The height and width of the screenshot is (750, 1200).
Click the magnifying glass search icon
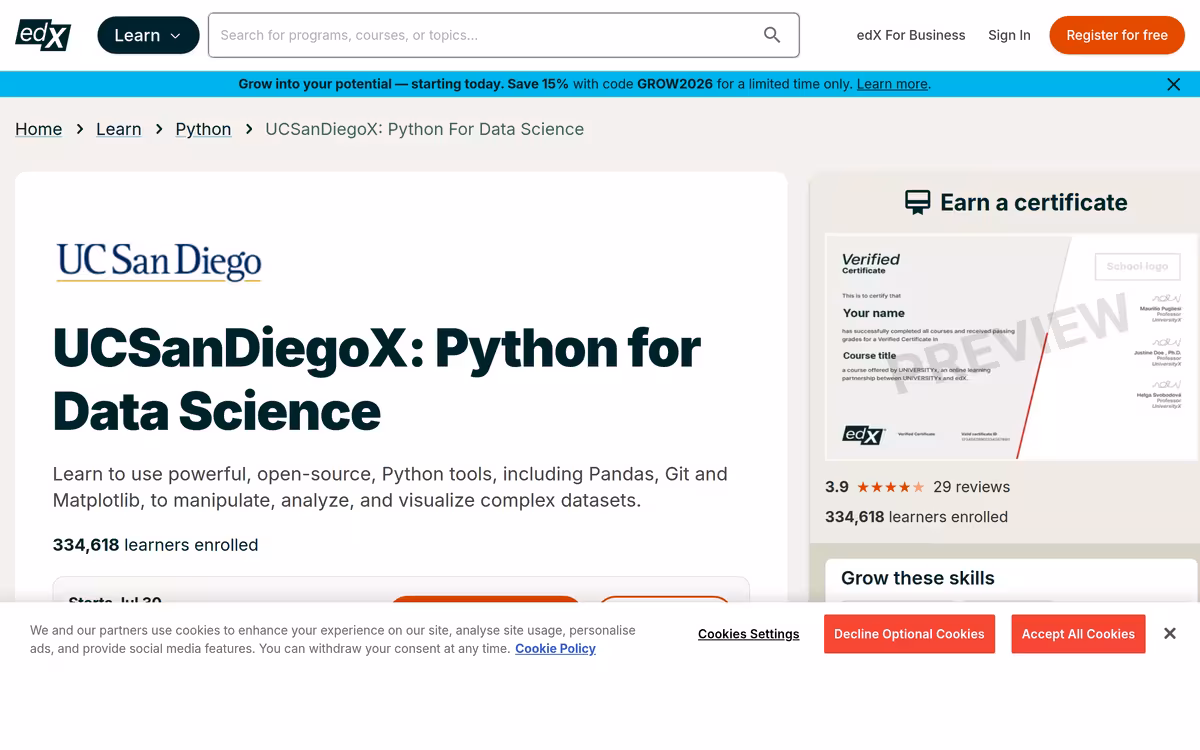pos(772,35)
